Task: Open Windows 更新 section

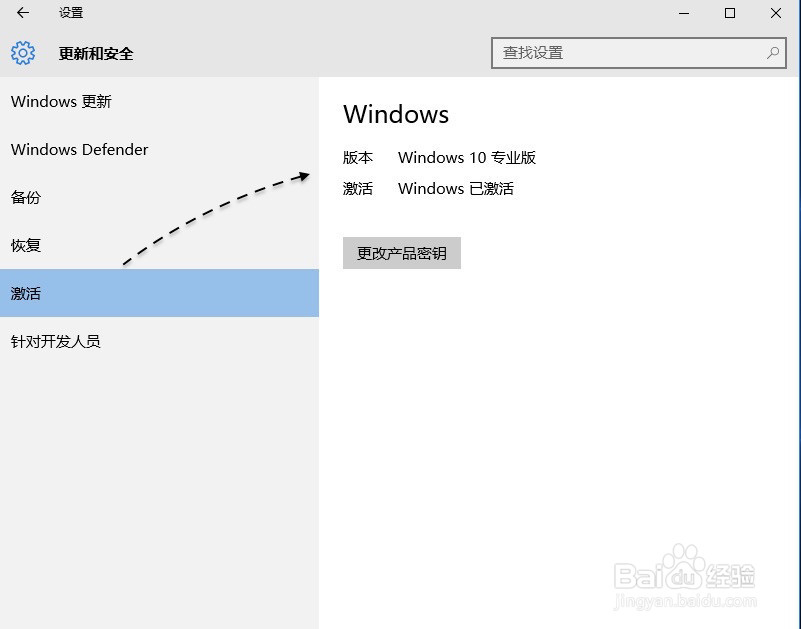Action: pyautogui.click(x=159, y=101)
